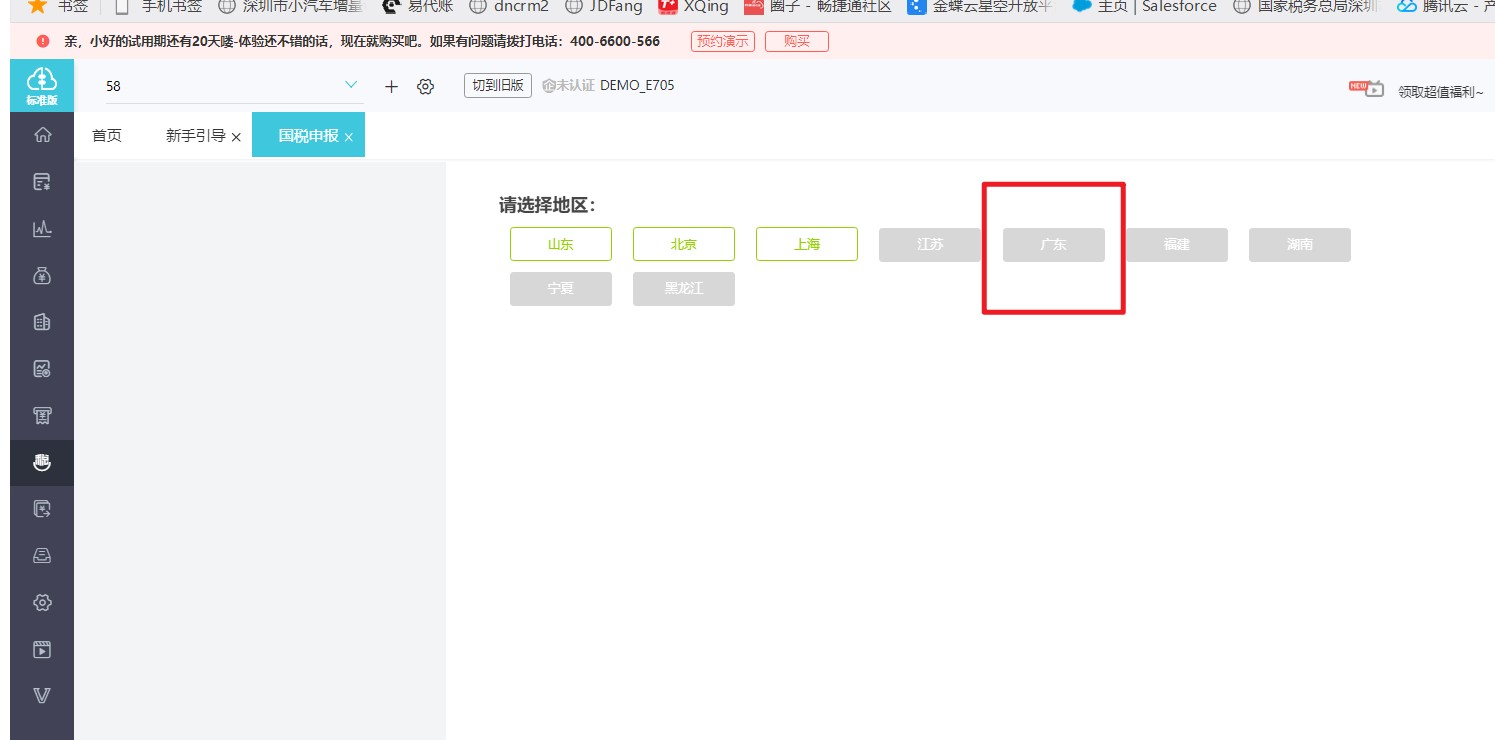Image resolution: width=1495 pixels, height=740 pixels.
Task: Open the JDFang bookmark
Action: coord(603,6)
